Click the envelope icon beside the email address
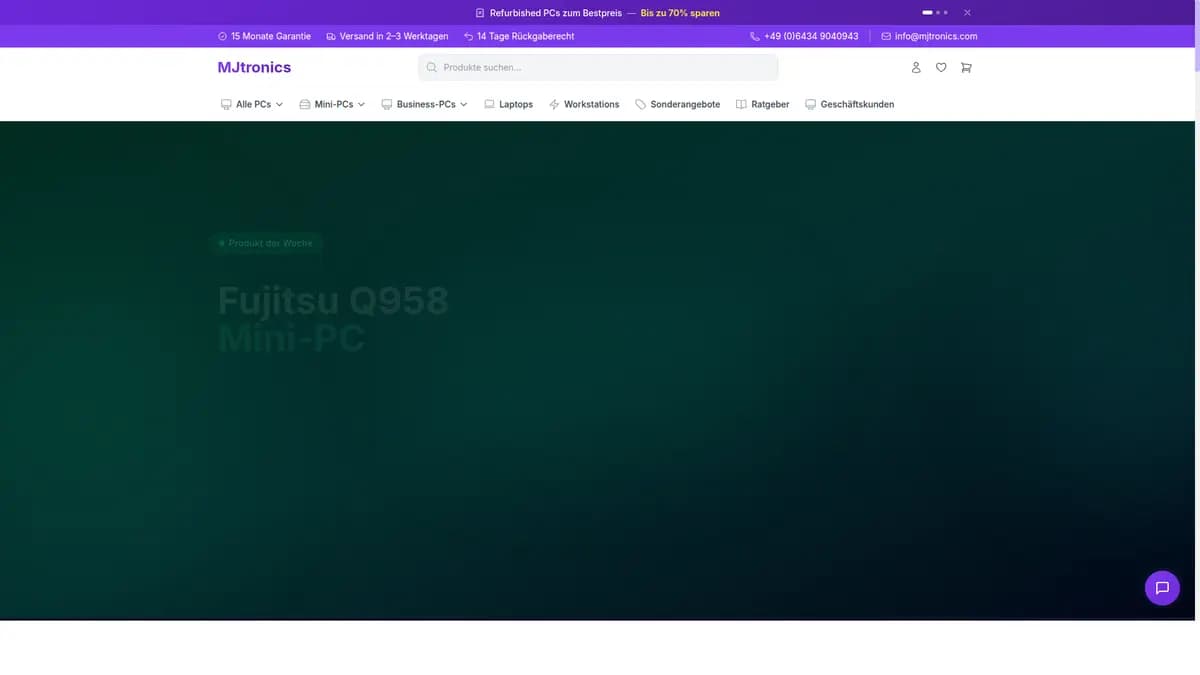The image size is (1200, 675). [x=884, y=36]
